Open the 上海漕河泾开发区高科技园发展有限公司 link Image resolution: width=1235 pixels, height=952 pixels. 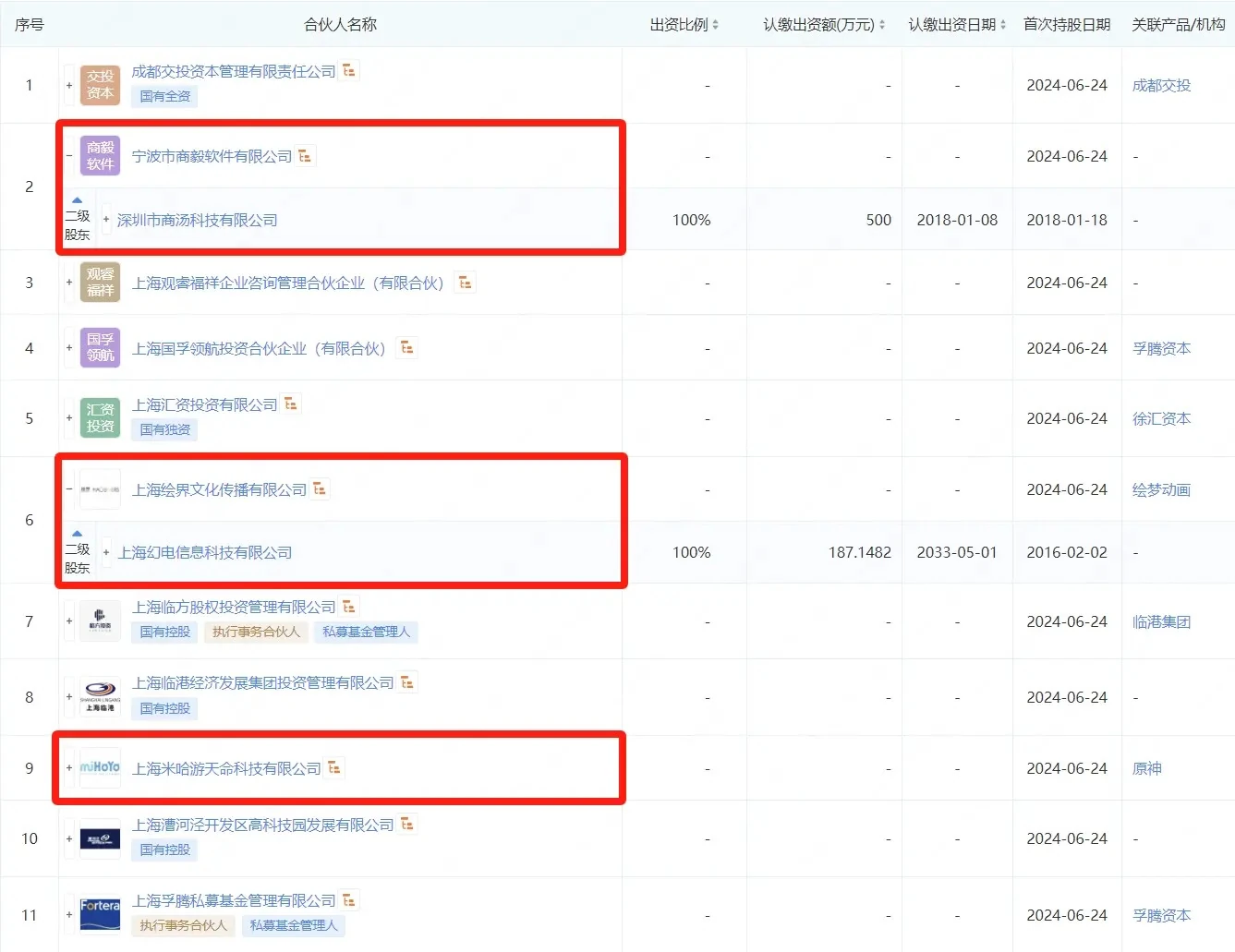(263, 825)
